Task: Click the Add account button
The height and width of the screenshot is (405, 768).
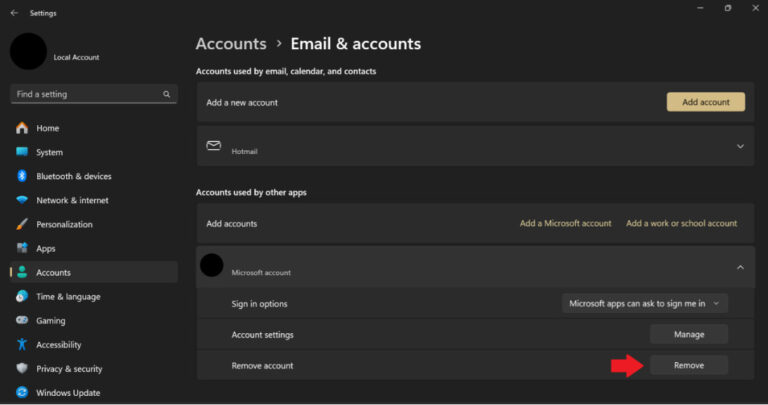Action: [706, 102]
